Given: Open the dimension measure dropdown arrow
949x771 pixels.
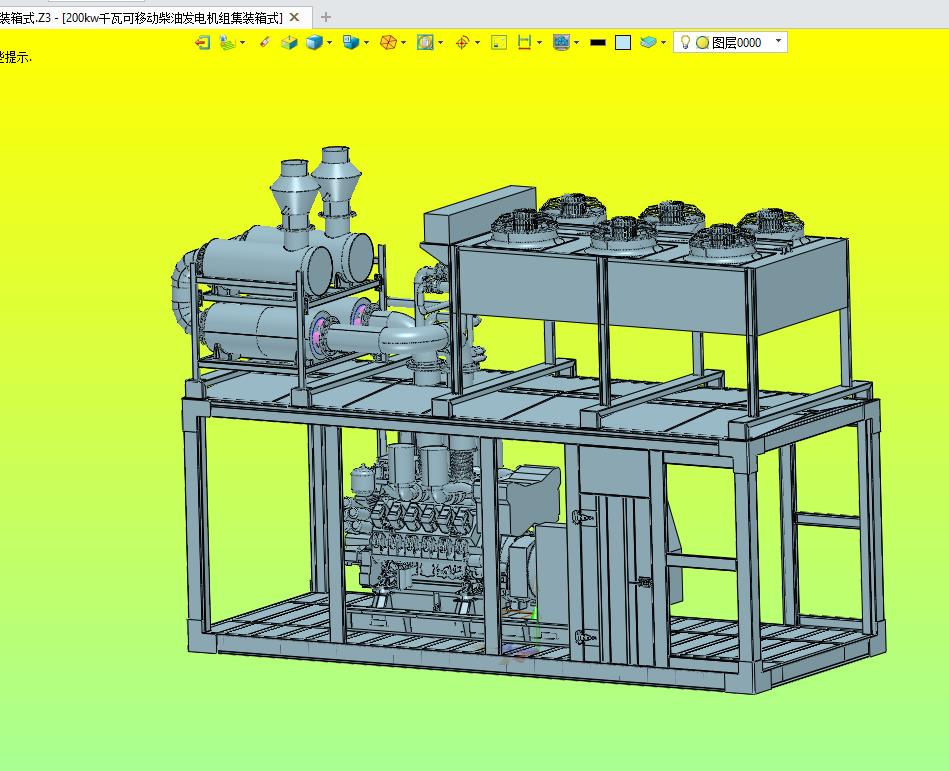Looking at the screenshot, I should pyautogui.click(x=539, y=42).
